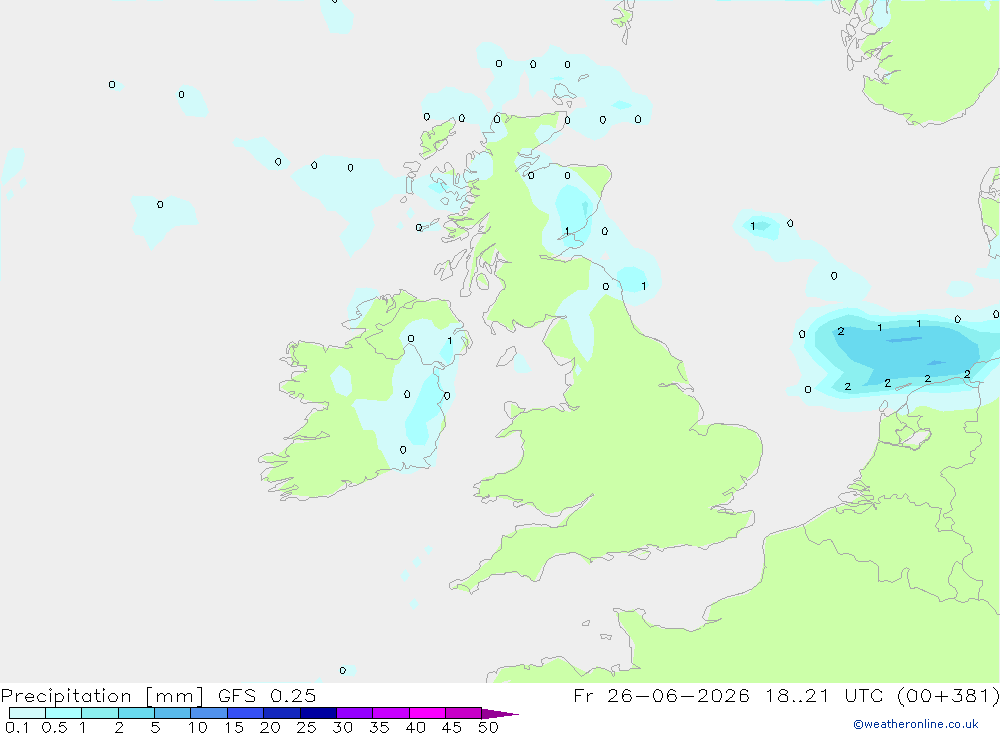Image resolution: width=1000 pixels, height=733 pixels.
Task: Pick the 45–50 mm legend swatch
Action: pos(464,713)
